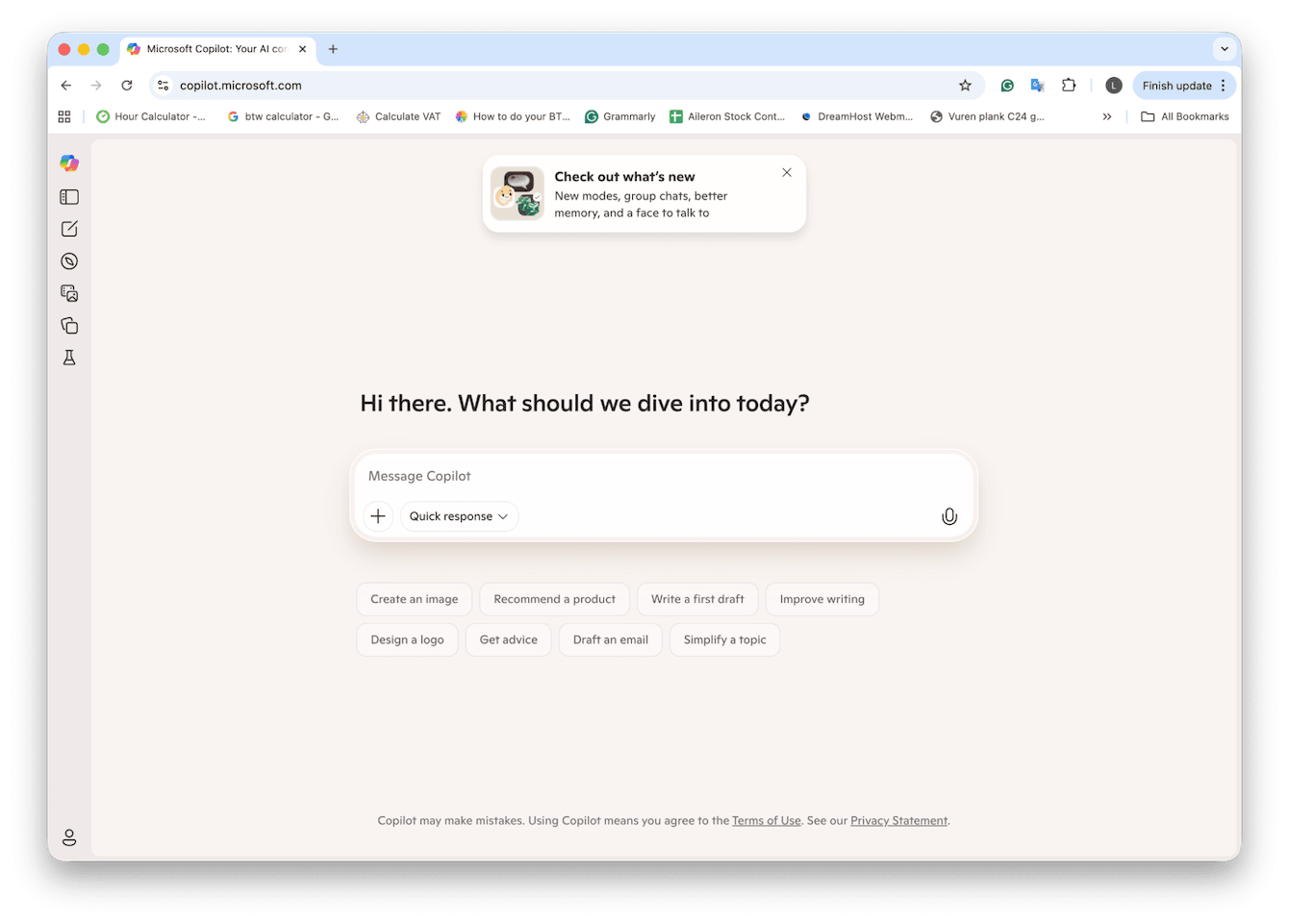Screen dimensions: 1289x924
Task: Open the conversations sidebar panel
Action: pos(68,196)
